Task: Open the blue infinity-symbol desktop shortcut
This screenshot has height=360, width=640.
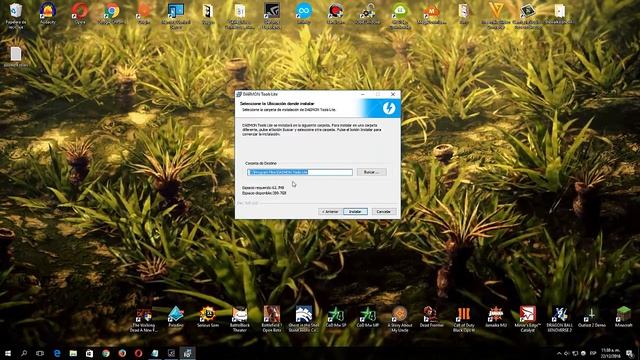Action: coord(304,13)
